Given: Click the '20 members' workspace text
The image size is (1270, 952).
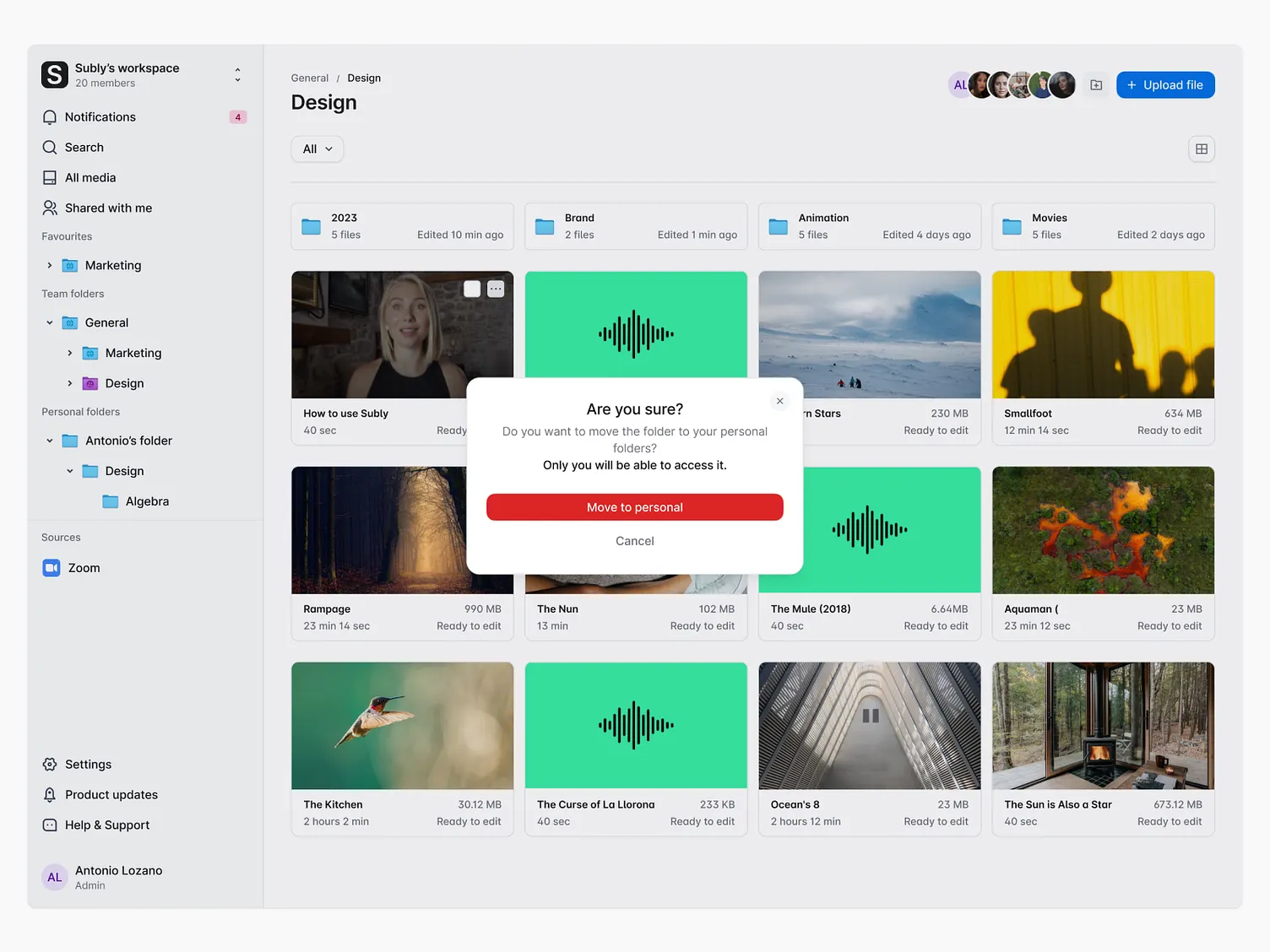Looking at the screenshot, I should pyautogui.click(x=105, y=84).
